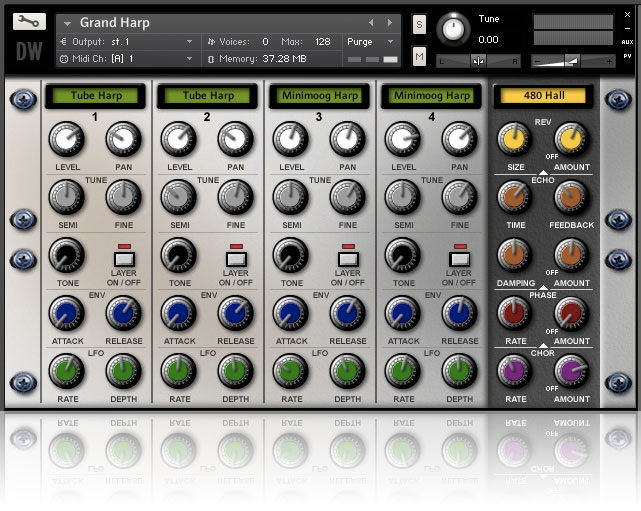Click the chorus Amount knob
The image size is (641, 511).
(x=573, y=371)
